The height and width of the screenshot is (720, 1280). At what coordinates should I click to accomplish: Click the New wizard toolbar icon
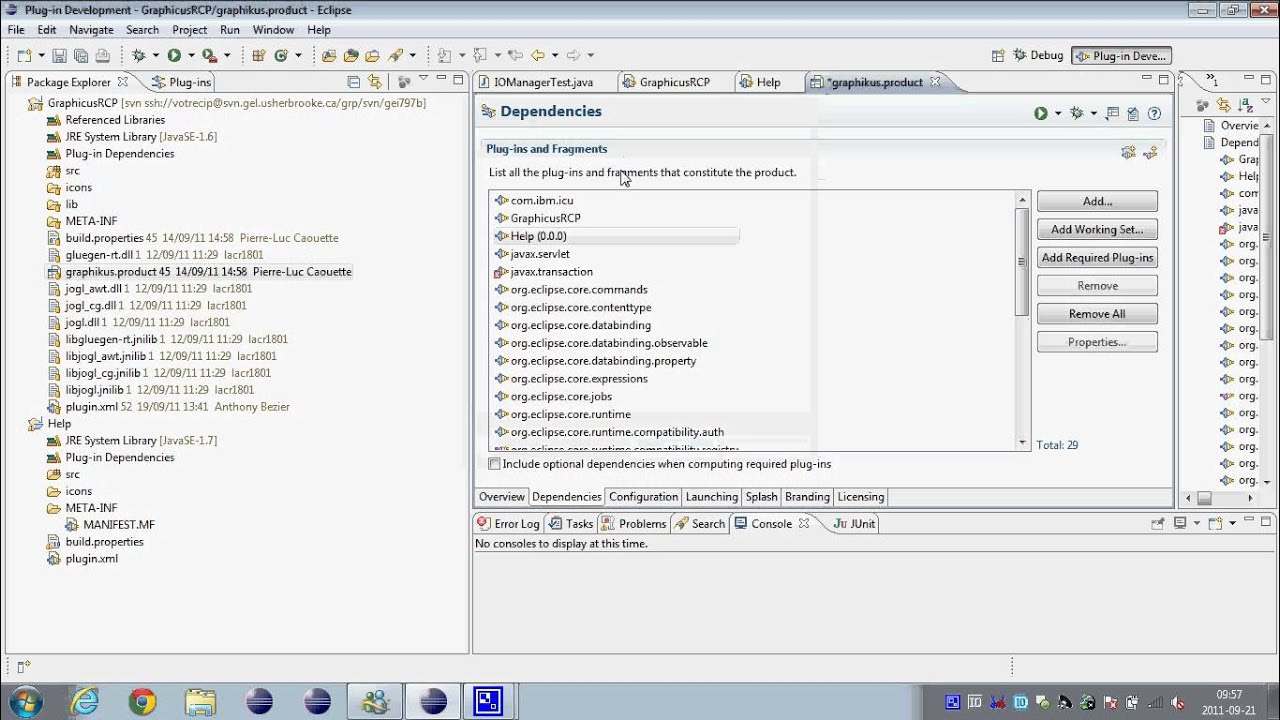(x=24, y=55)
